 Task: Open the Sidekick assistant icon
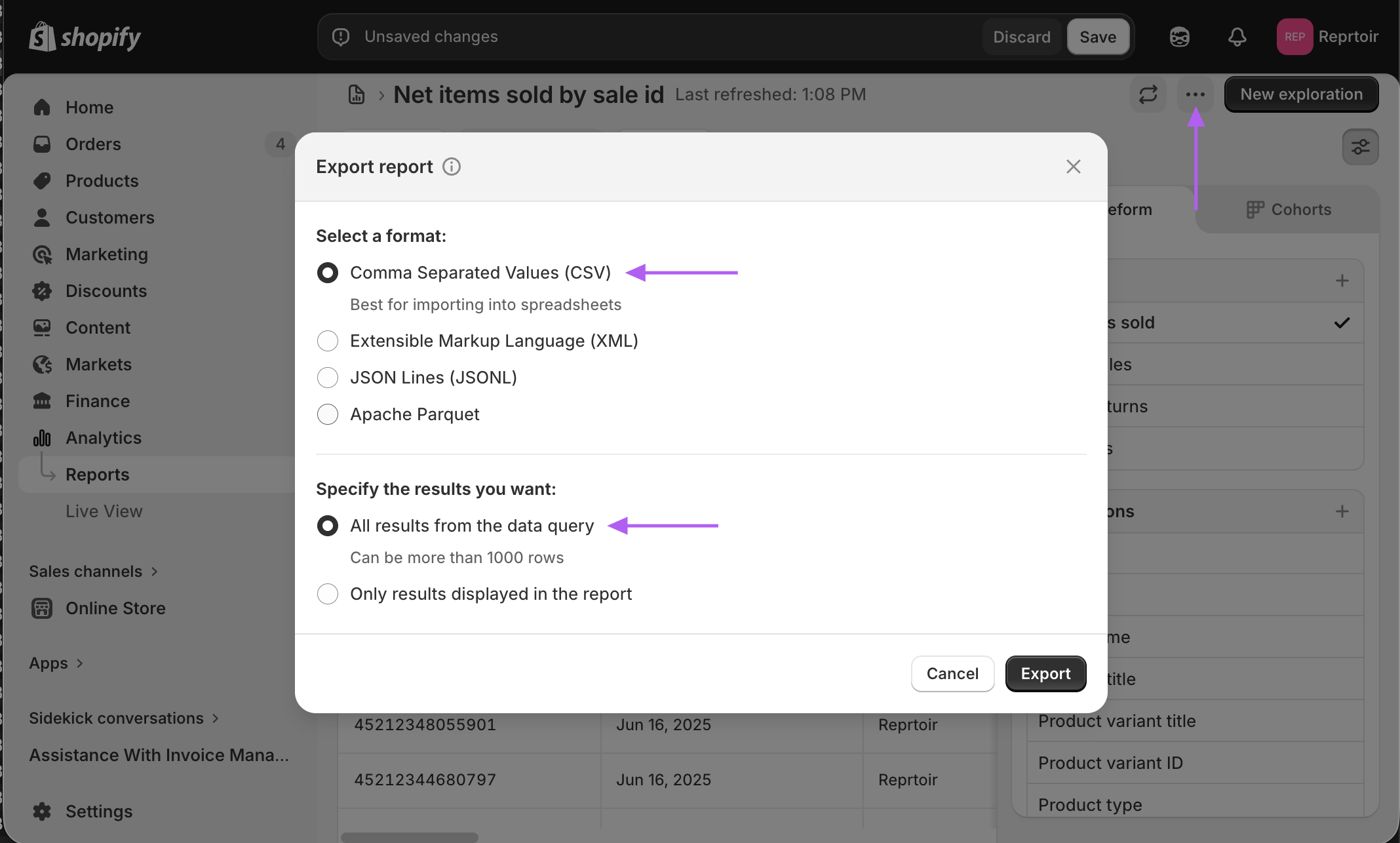pos(1179,37)
